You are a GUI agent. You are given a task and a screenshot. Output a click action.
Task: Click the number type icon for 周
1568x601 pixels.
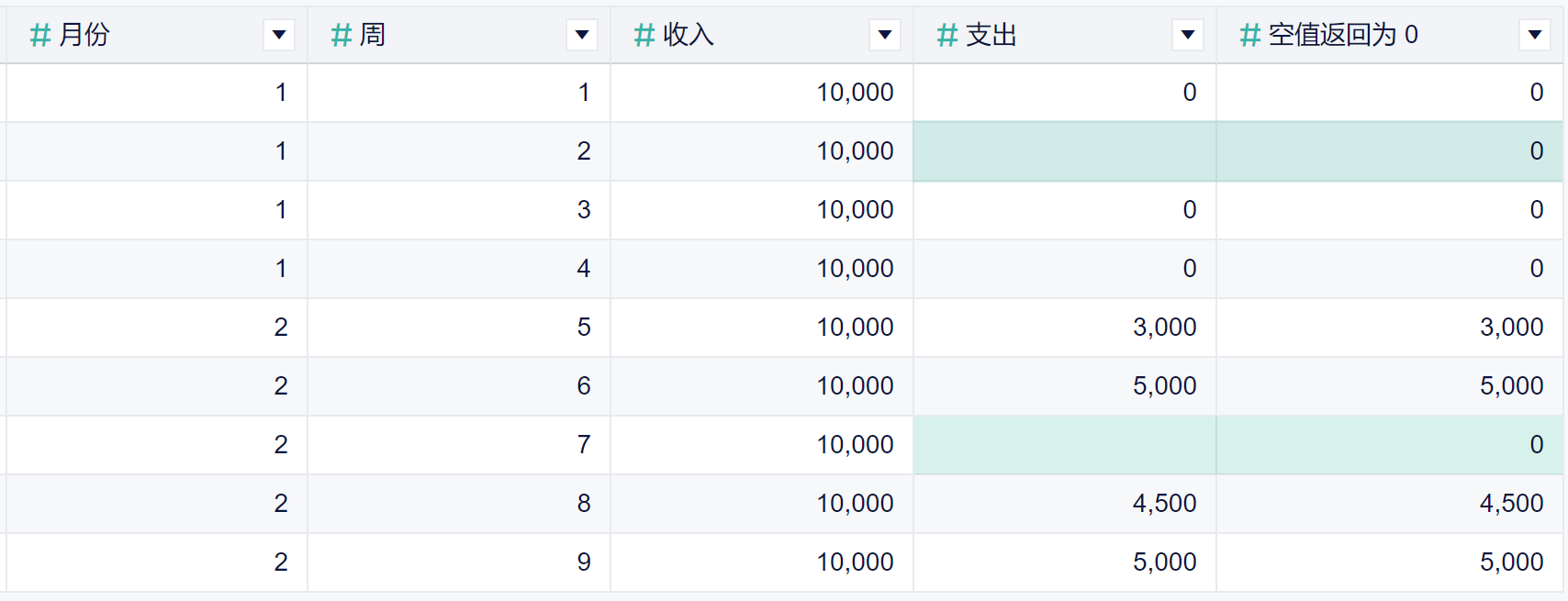342,35
